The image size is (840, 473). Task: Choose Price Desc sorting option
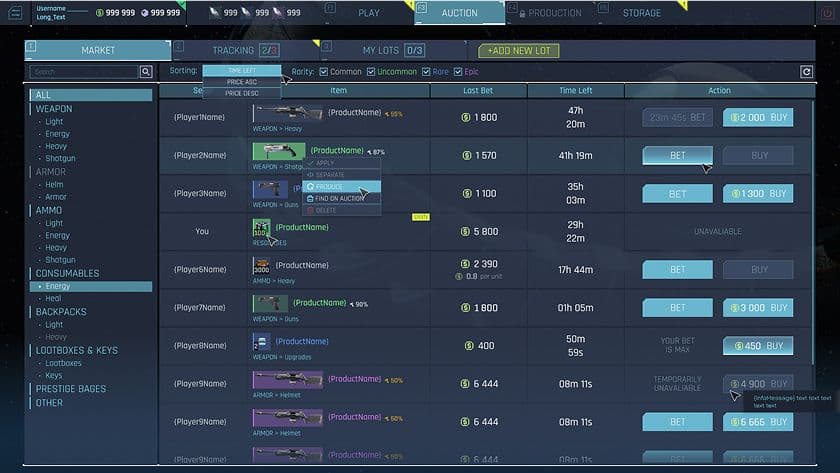241,93
